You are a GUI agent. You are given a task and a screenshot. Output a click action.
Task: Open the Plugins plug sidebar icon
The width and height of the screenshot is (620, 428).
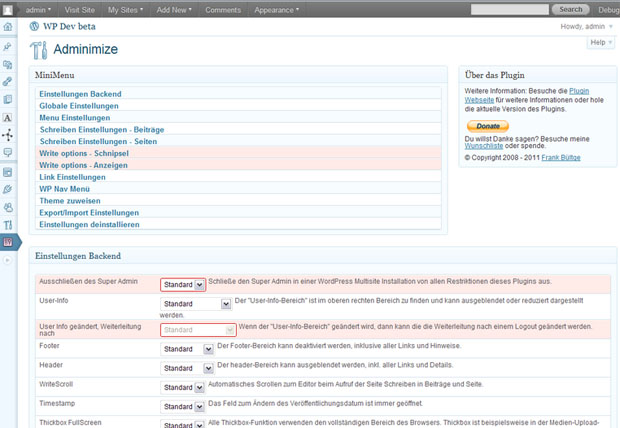[8, 189]
